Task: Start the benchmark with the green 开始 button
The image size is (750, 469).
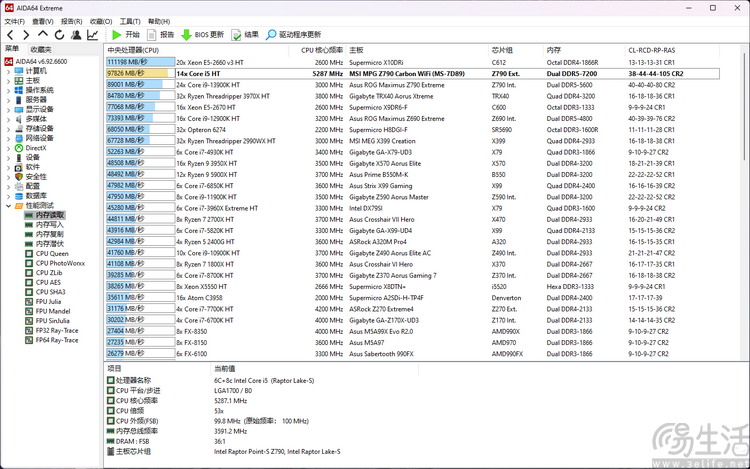Action: click(x=125, y=34)
